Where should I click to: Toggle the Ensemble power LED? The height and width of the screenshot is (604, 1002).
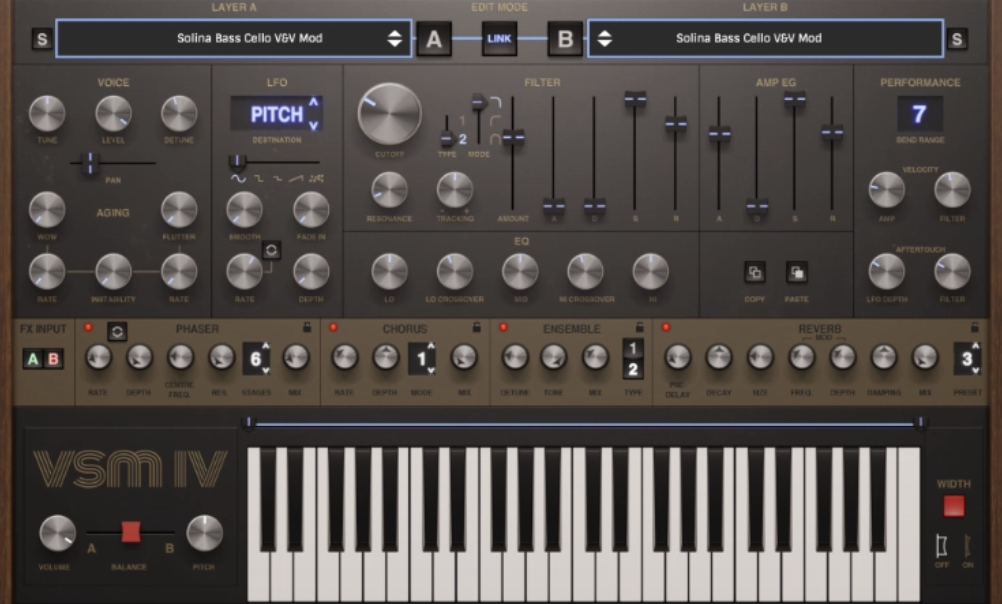point(503,328)
